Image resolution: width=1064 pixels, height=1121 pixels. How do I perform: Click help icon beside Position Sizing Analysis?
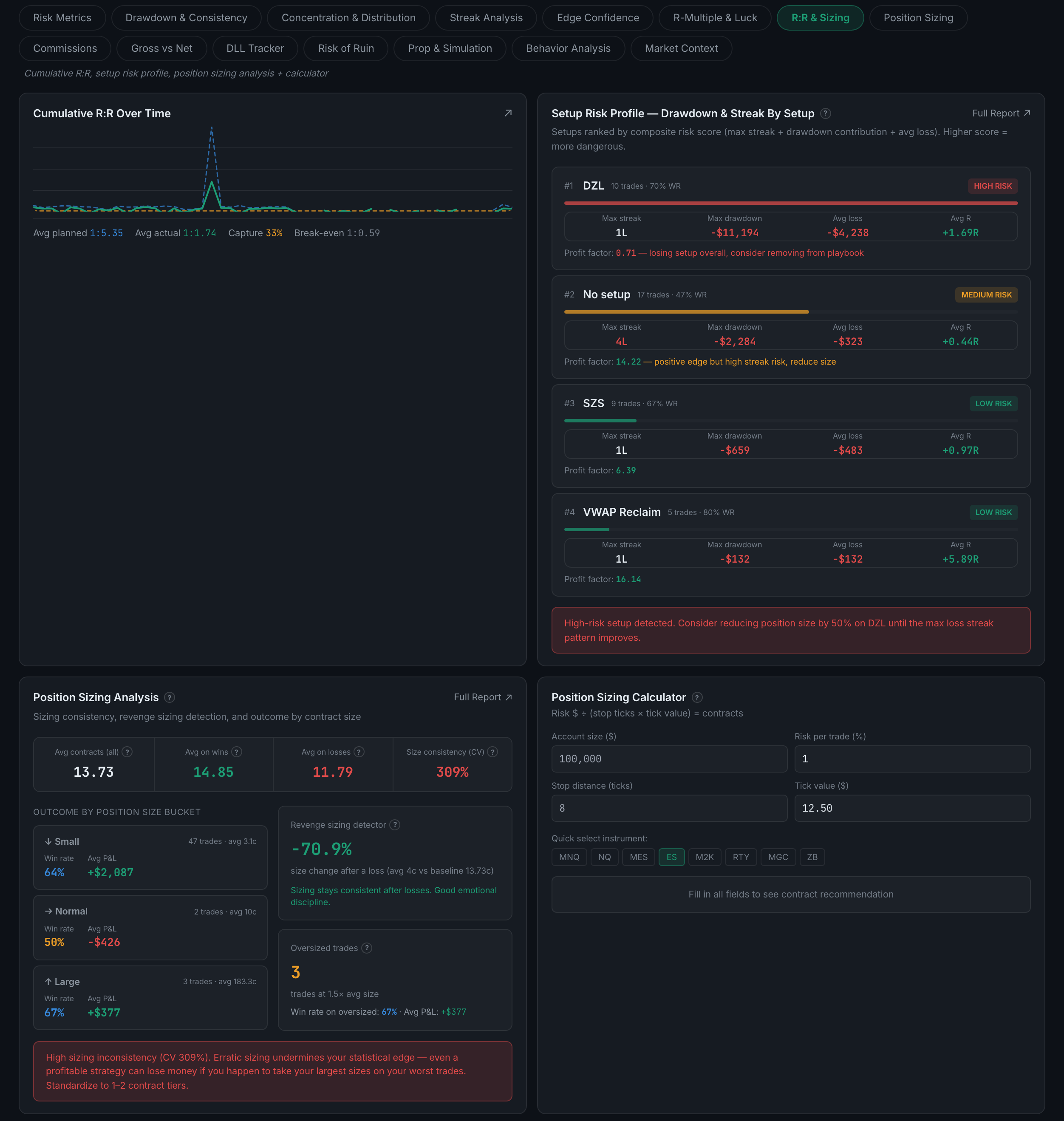tap(169, 698)
